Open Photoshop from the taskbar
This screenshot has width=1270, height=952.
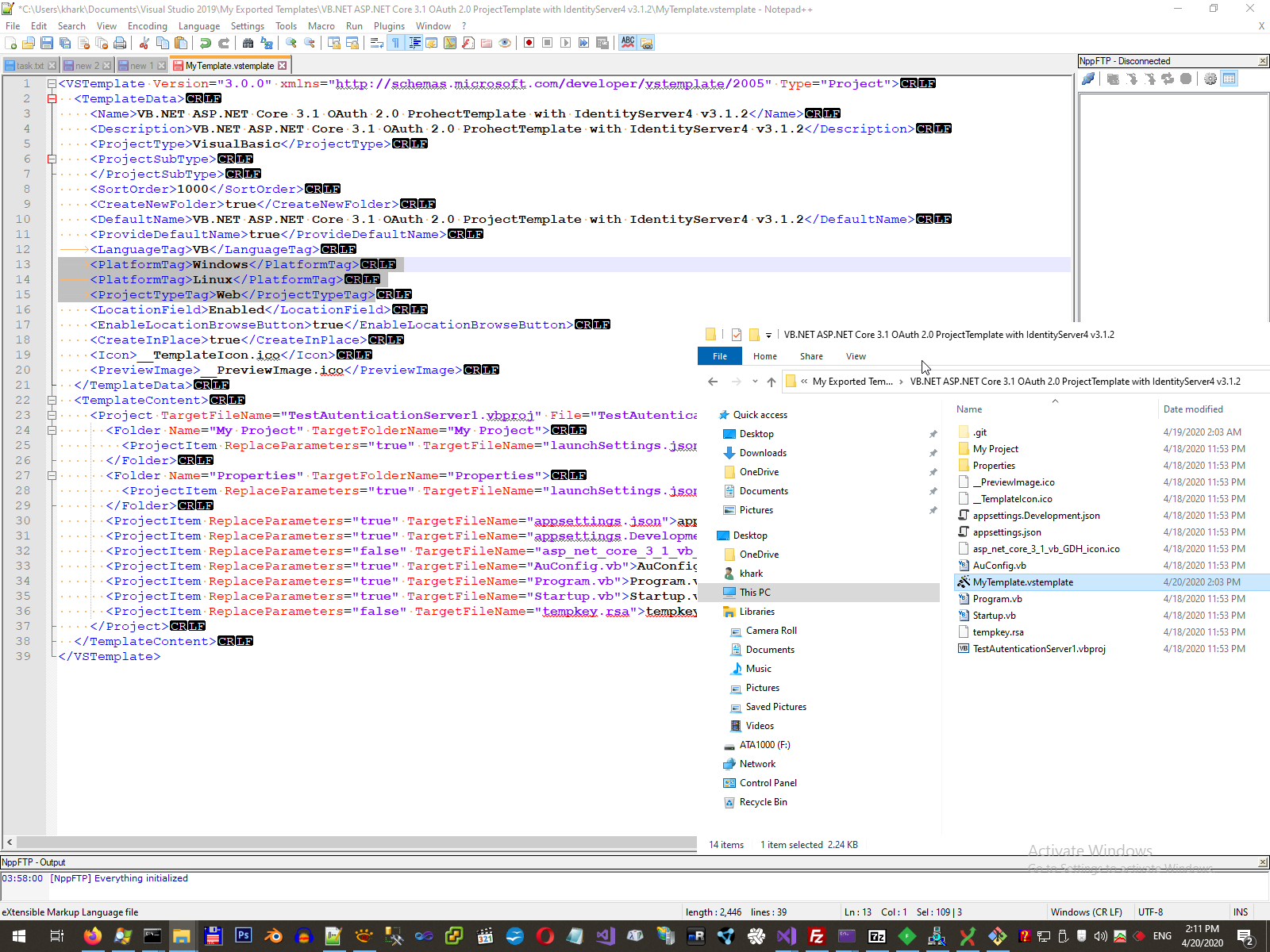pyautogui.click(x=243, y=936)
